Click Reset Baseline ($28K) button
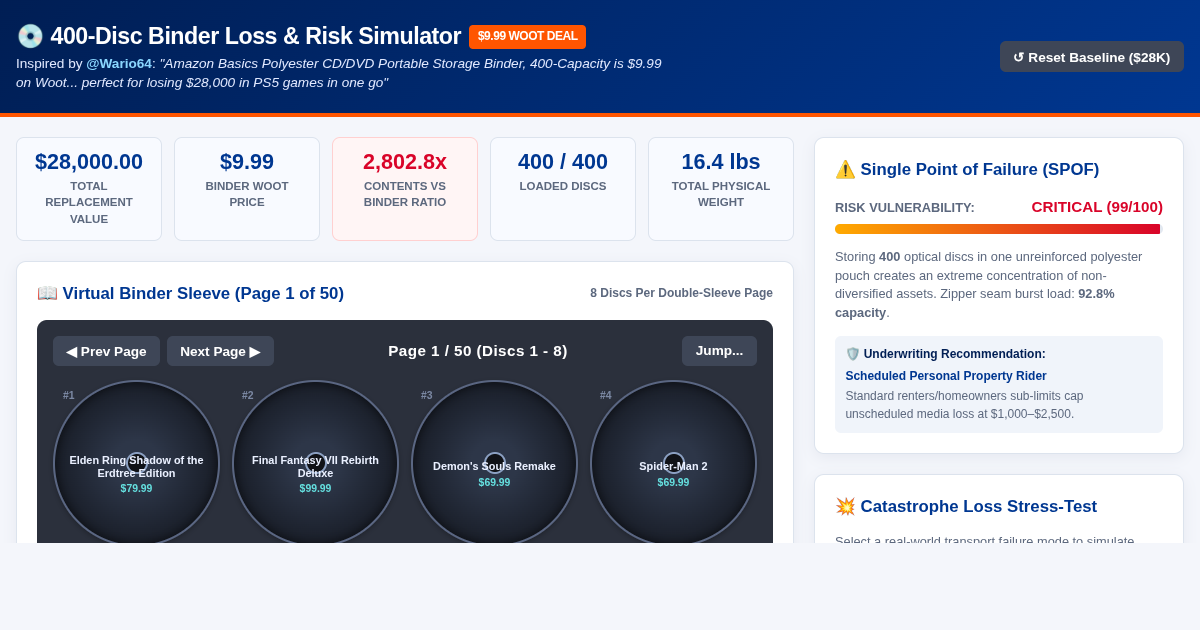Screen dimensions: 1200x630 click(1091, 57)
